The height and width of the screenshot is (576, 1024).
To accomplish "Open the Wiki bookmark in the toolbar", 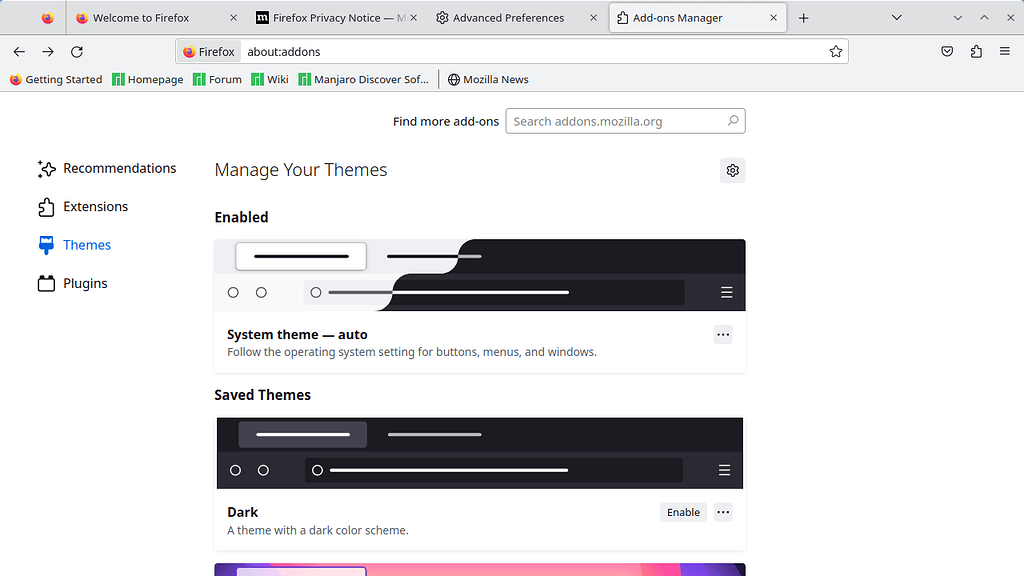I will tap(269, 79).
